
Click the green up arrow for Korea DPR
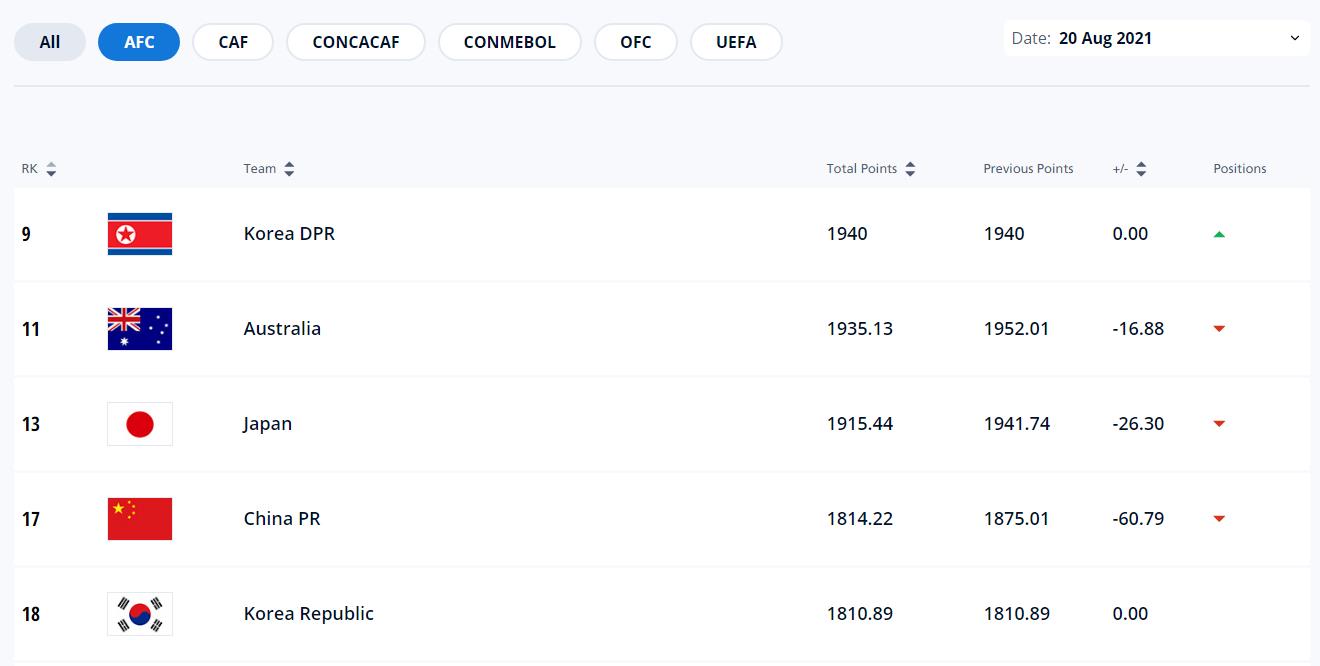tap(1219, 234)
